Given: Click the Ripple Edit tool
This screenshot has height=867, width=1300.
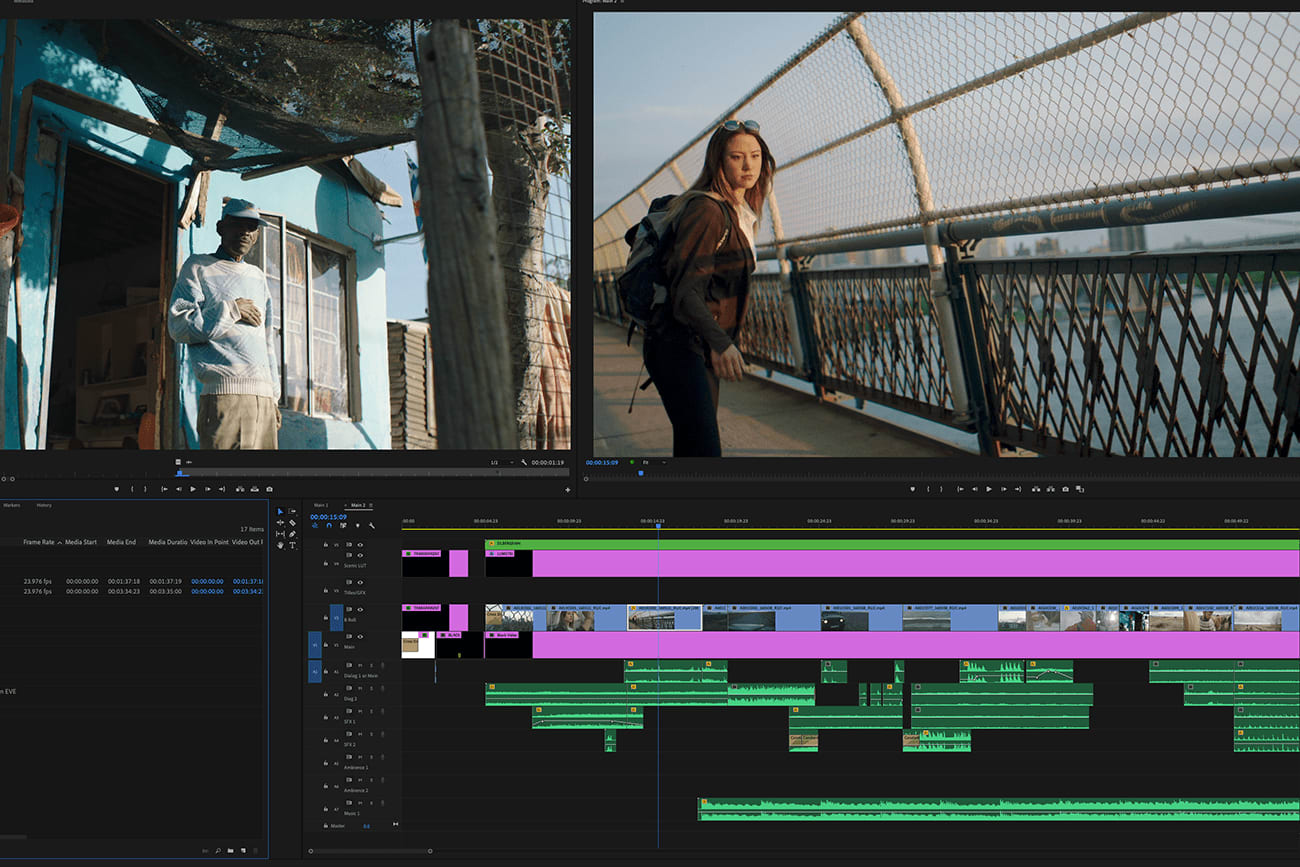Looking at the screenshot, I should pyautogui.click(x=280, y=523).
